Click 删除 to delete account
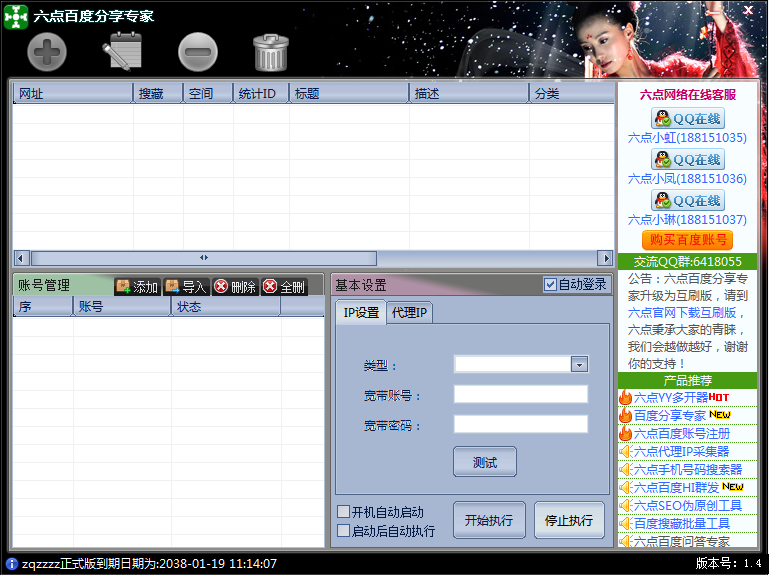This screenshot has height=575, width=769. tap(235, 287)
